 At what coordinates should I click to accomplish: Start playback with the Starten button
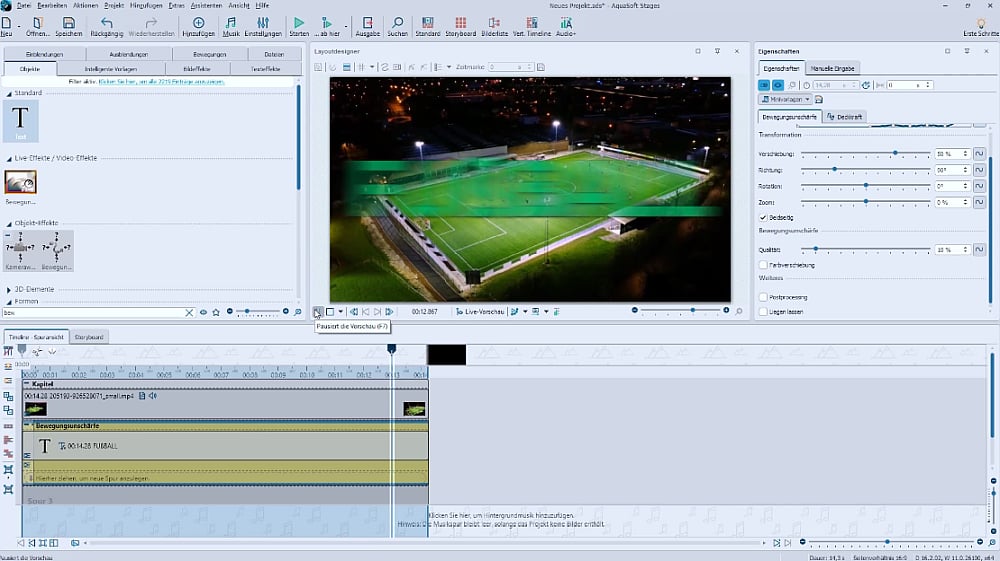pos(298,22)
